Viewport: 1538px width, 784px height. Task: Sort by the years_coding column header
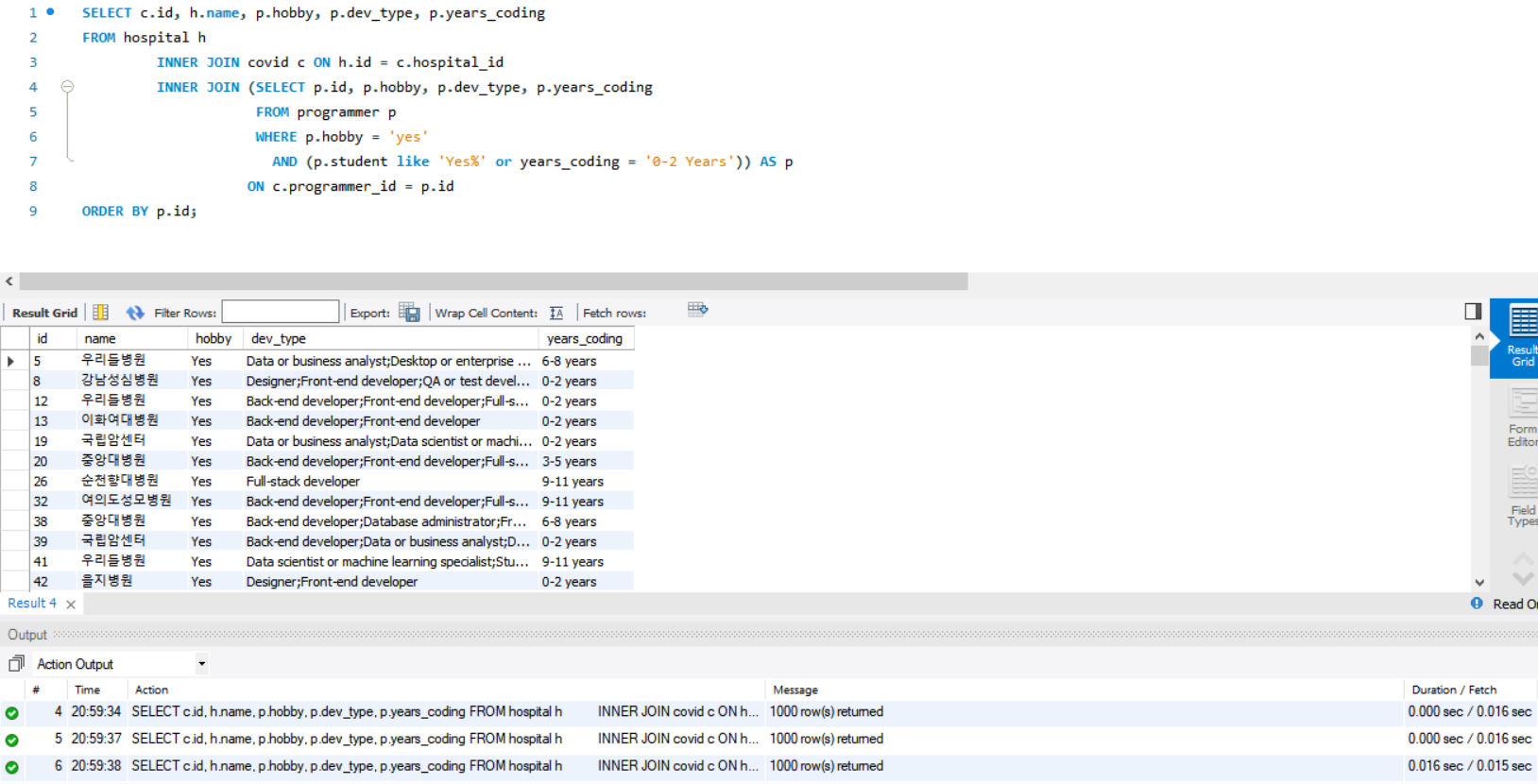coord(585,338)
